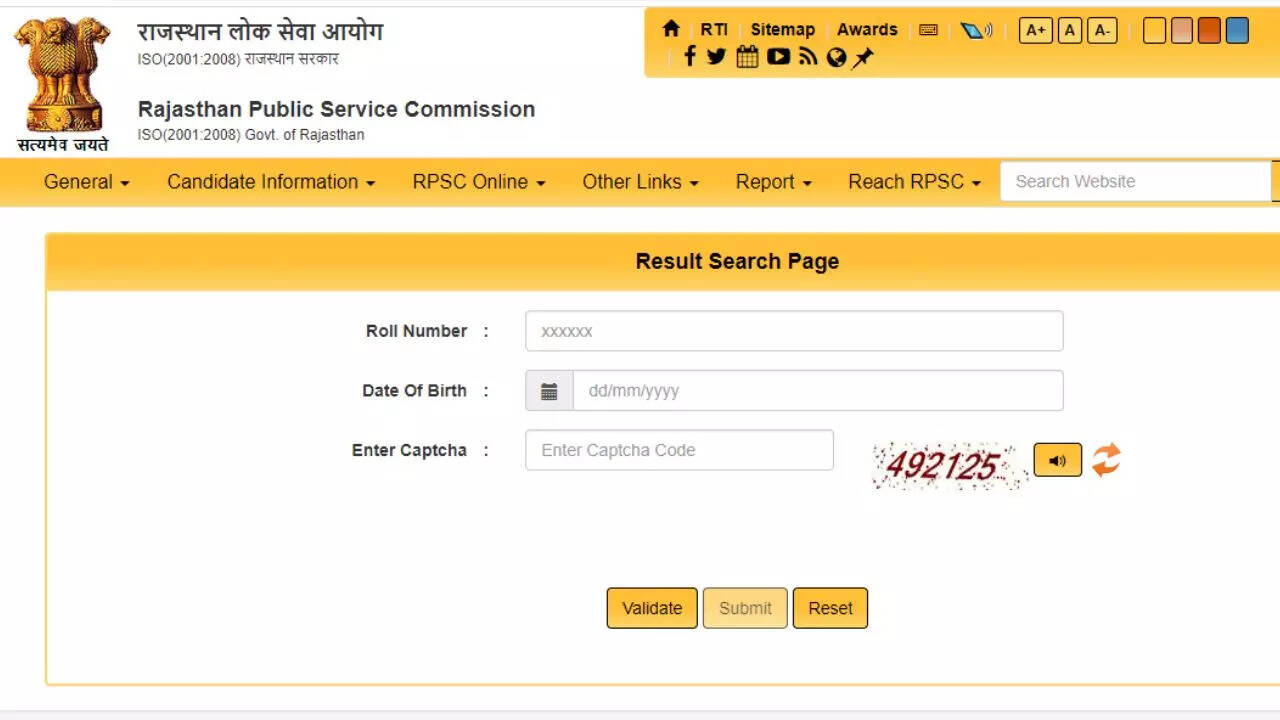Viewport: 1280px width, 720px height.
Task: Reset font size with the A button
Action: 1069,31
